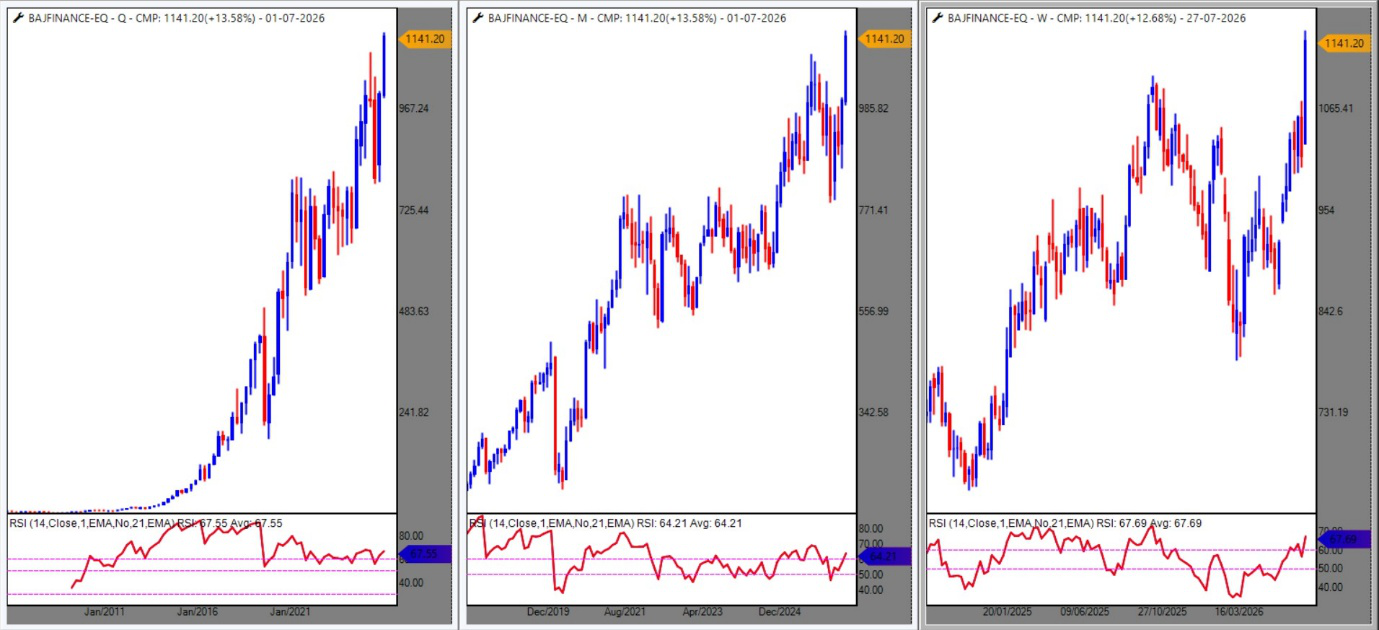Click the Dec/2019 date label

[548, 612]
